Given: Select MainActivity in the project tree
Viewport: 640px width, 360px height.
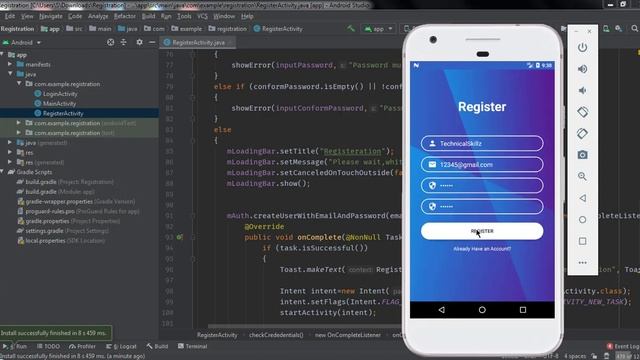Looking at the screenshot, I should click(59, 103).
